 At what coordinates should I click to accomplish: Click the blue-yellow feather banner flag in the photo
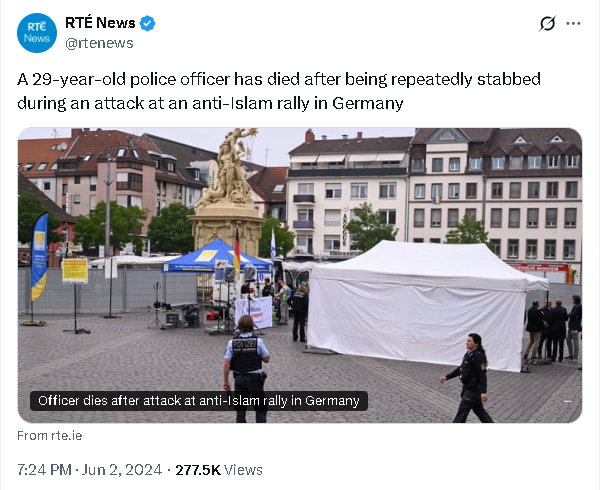click(x=39, y=256)
